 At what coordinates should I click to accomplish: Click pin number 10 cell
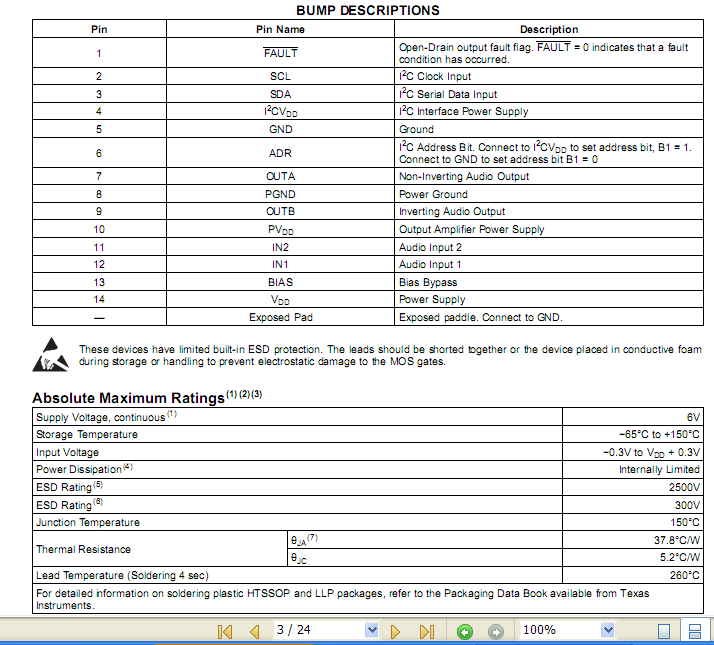coord(99,230)
